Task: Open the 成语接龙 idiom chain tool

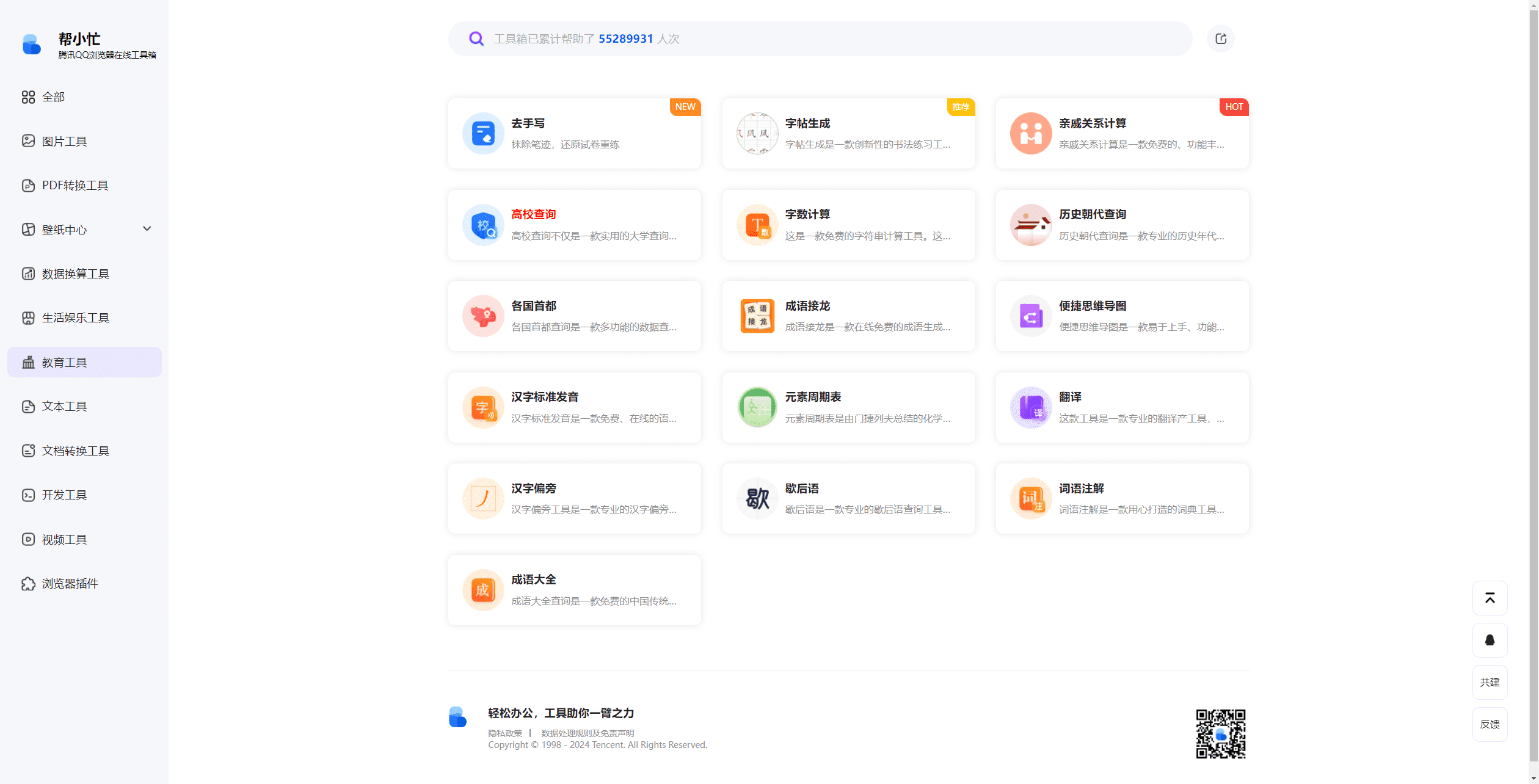Action: 848,314
